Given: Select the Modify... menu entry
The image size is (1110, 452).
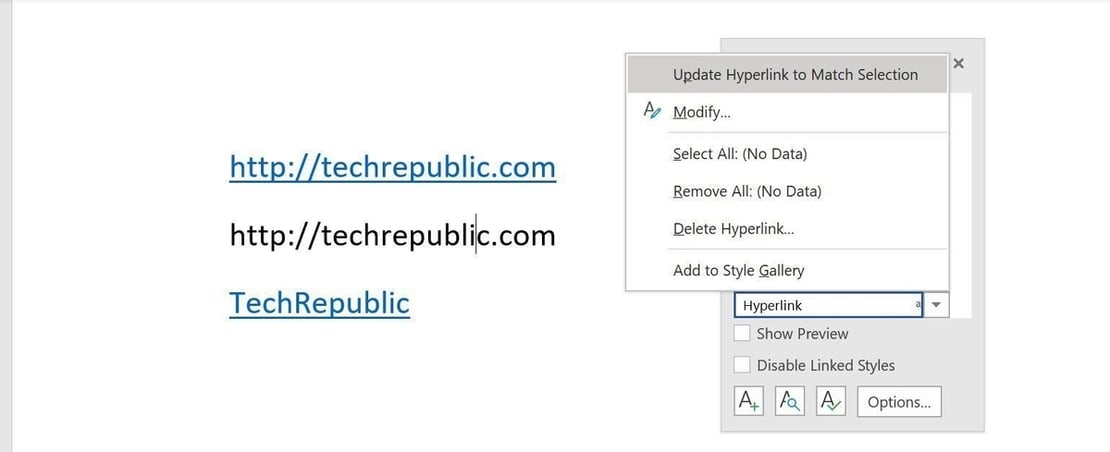Looking at the screenshot, I should (701, 112).
